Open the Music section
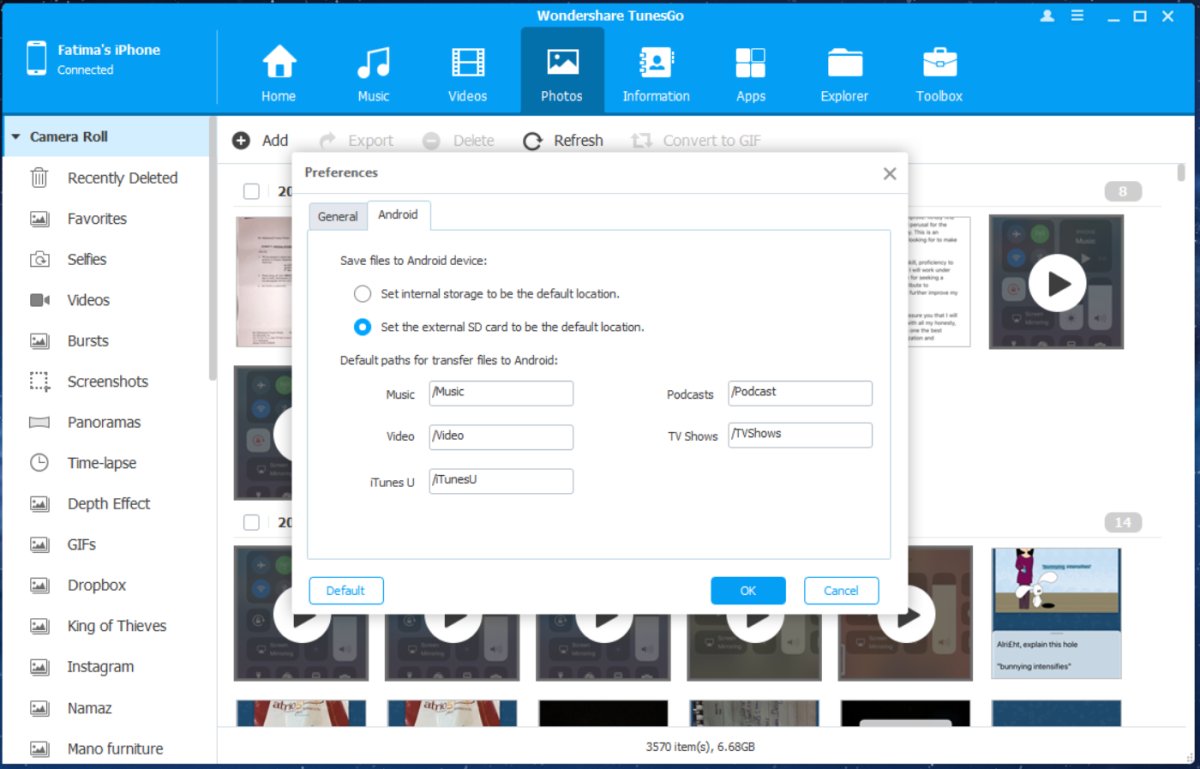 coord(373,73)
